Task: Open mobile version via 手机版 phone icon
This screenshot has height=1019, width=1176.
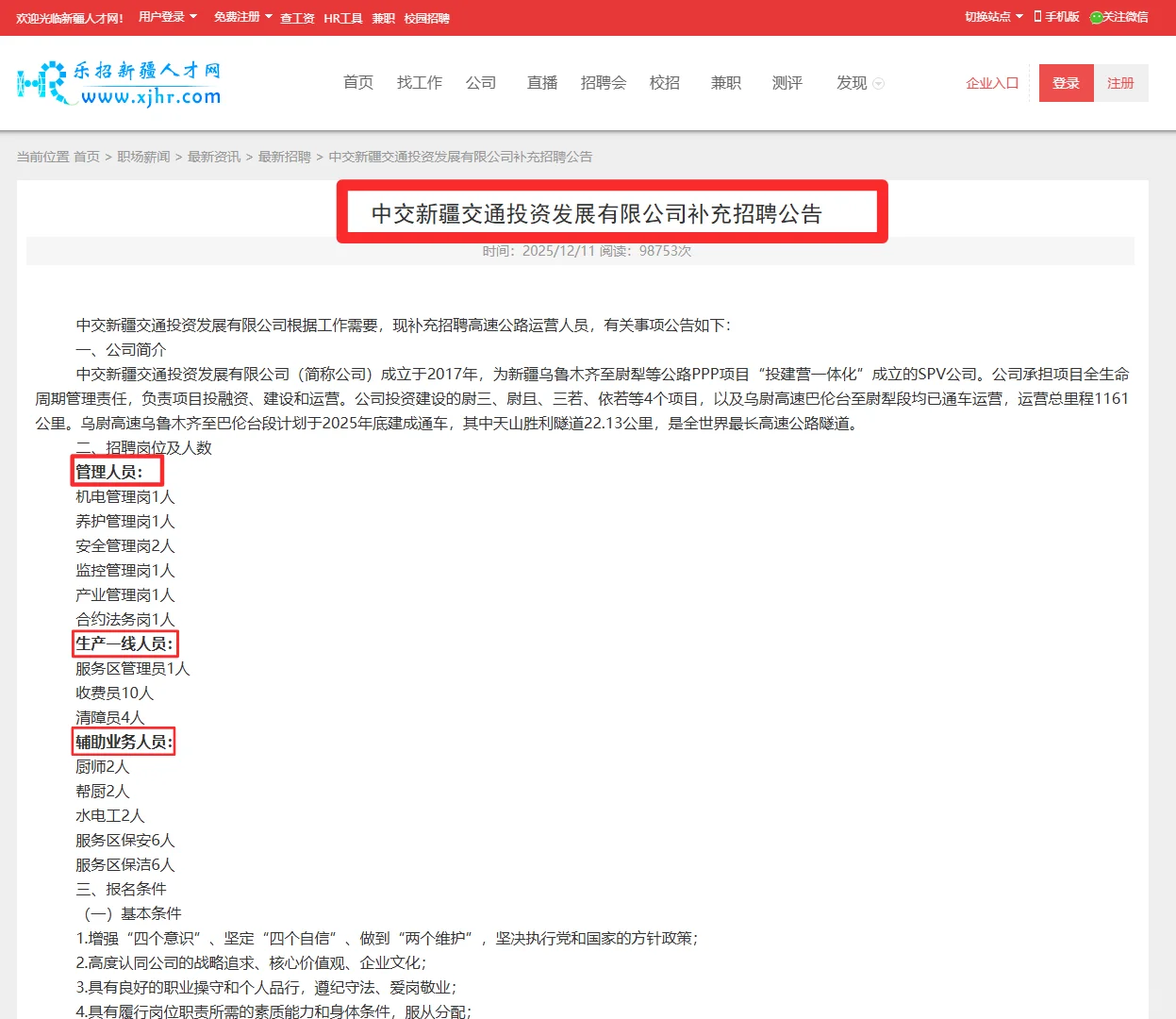Action: (1054, 17)
